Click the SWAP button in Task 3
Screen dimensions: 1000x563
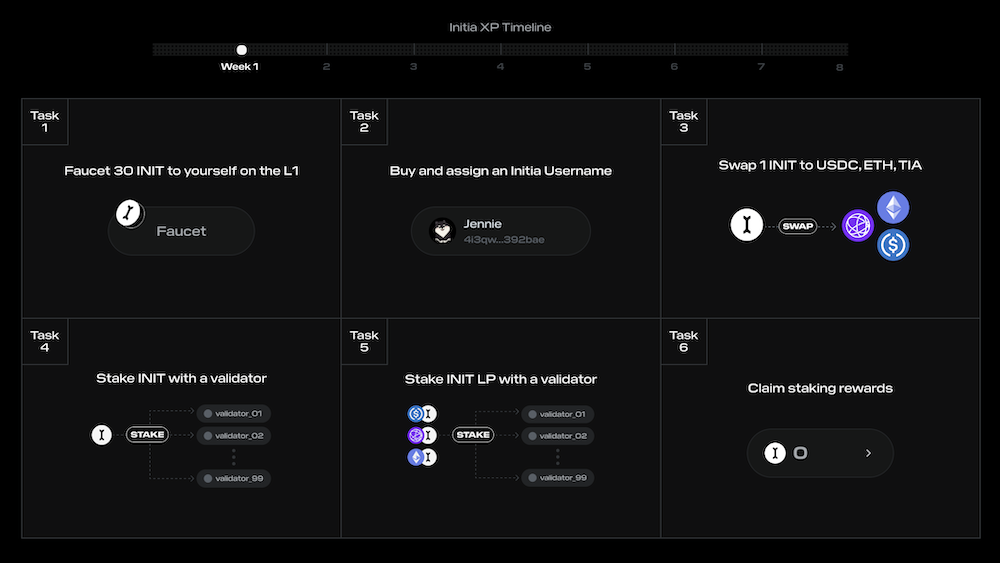pos(798,227)
